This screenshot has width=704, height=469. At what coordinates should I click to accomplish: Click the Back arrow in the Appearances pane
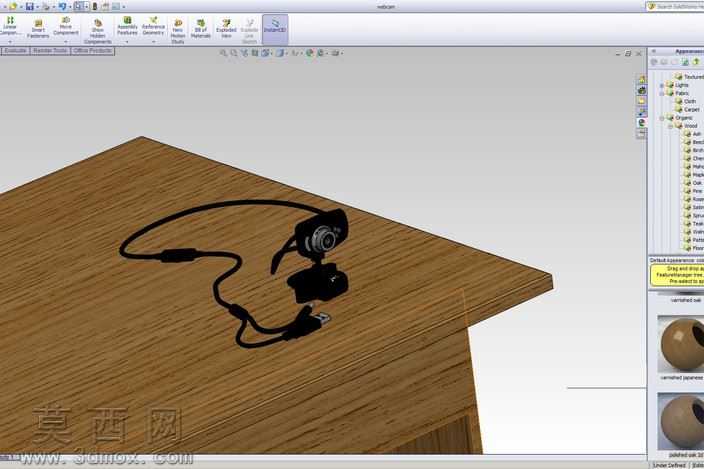654,62
